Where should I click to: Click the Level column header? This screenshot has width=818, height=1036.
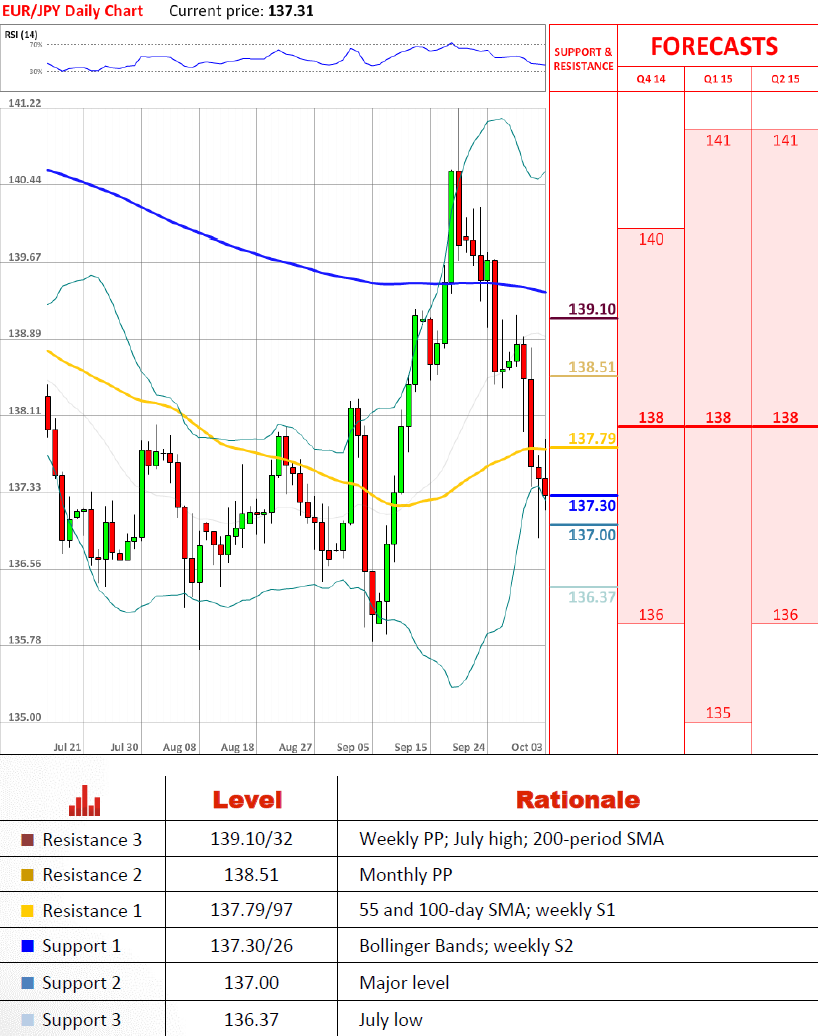247,800
